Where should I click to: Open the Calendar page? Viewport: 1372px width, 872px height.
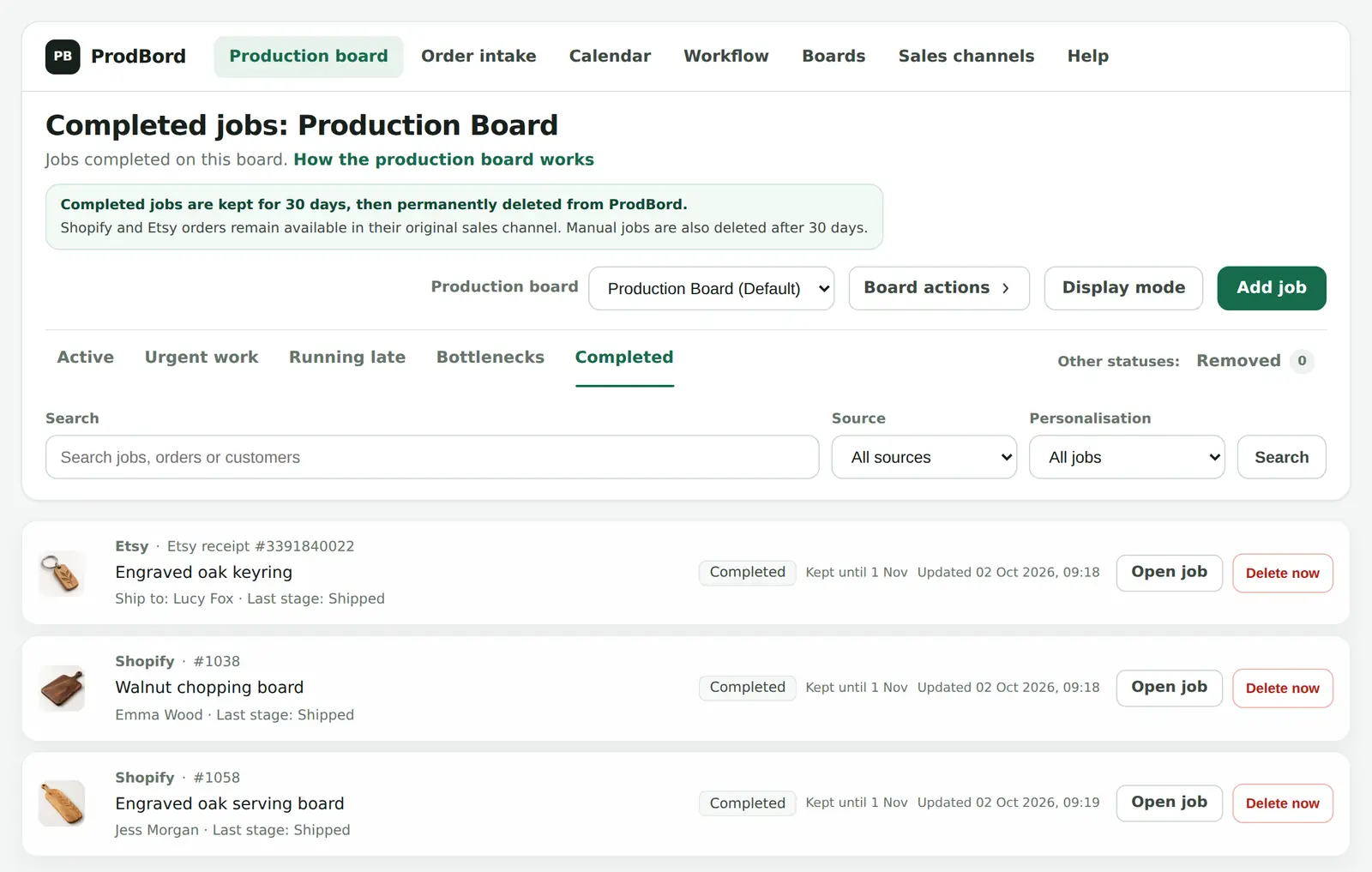coord(610,57)
